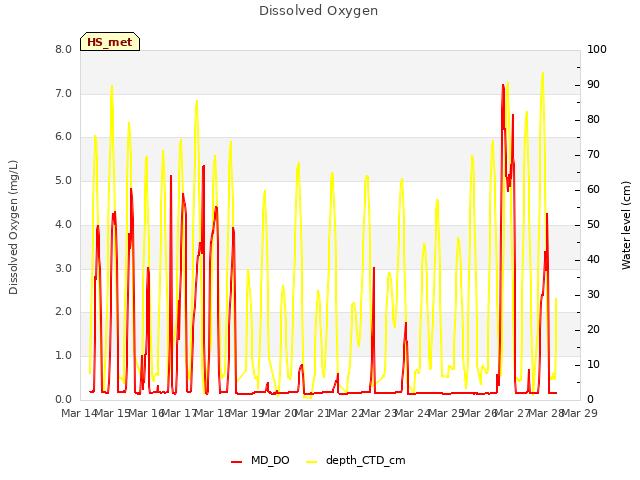The height and width of the screenshot is (480, 640).
Task: Click the 40 right axis value
Action: point(593,260)
